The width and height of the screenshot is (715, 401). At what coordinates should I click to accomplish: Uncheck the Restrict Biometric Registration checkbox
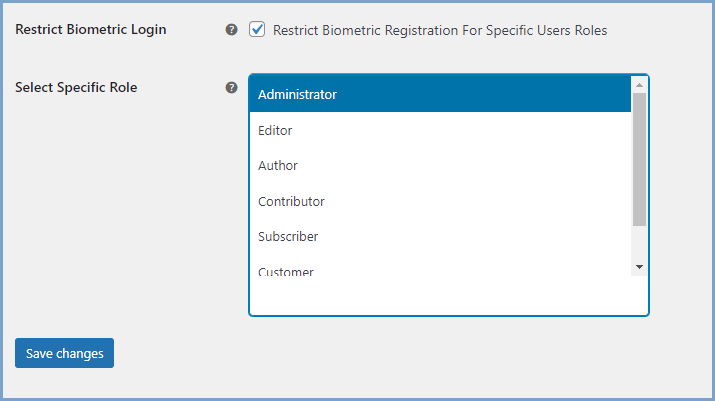pyautogui.click(x=257, y=30)
